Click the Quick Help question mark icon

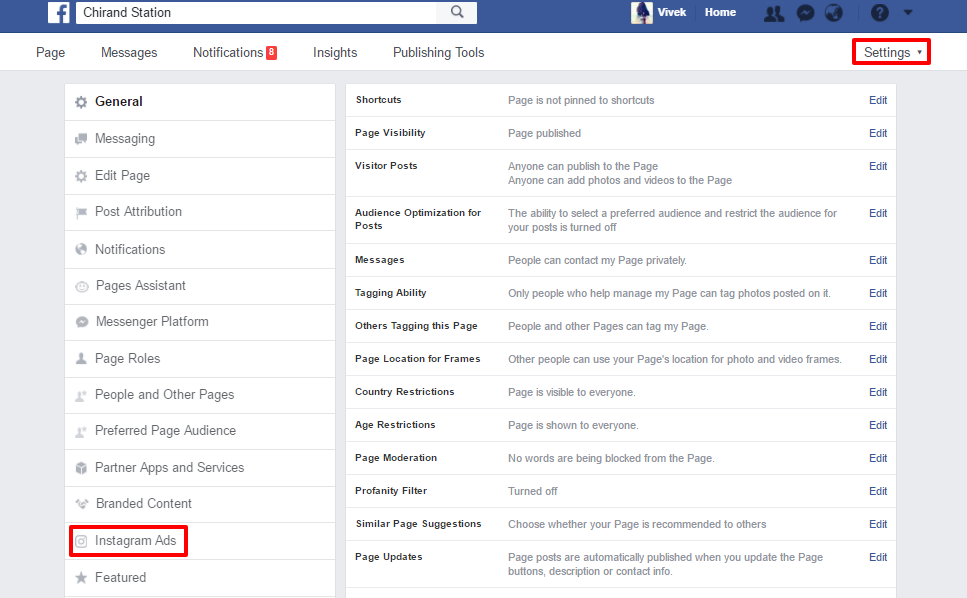click(x=879, y=12)
